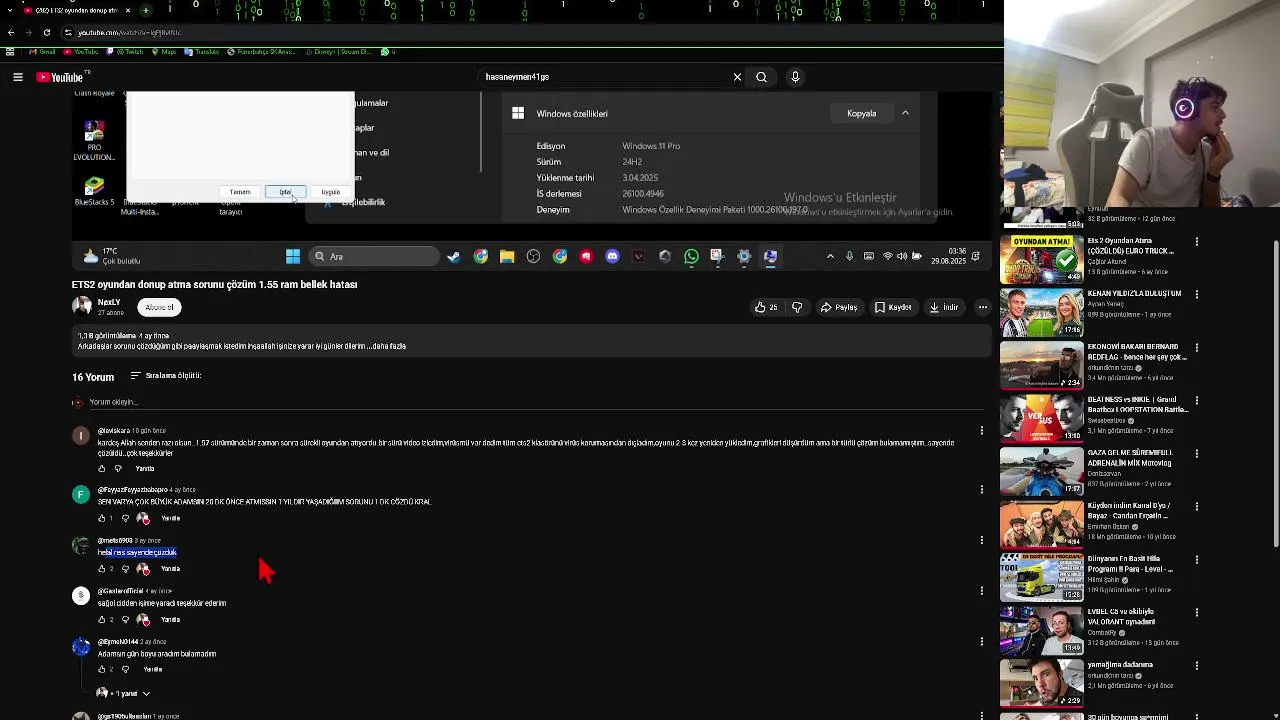Share the video with Paylaş

pos(839,307)
